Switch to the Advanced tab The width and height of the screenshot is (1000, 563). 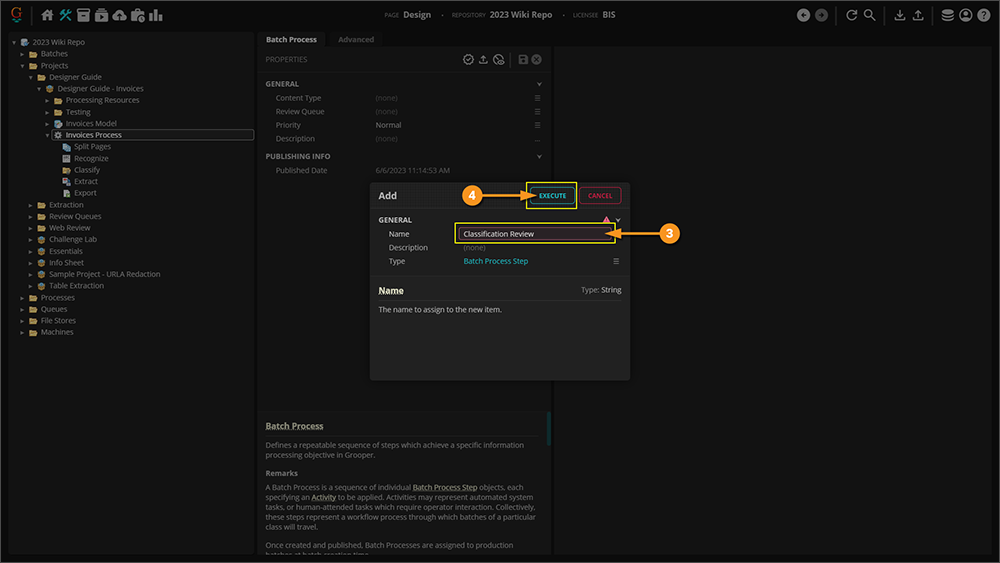coord(356,40)
